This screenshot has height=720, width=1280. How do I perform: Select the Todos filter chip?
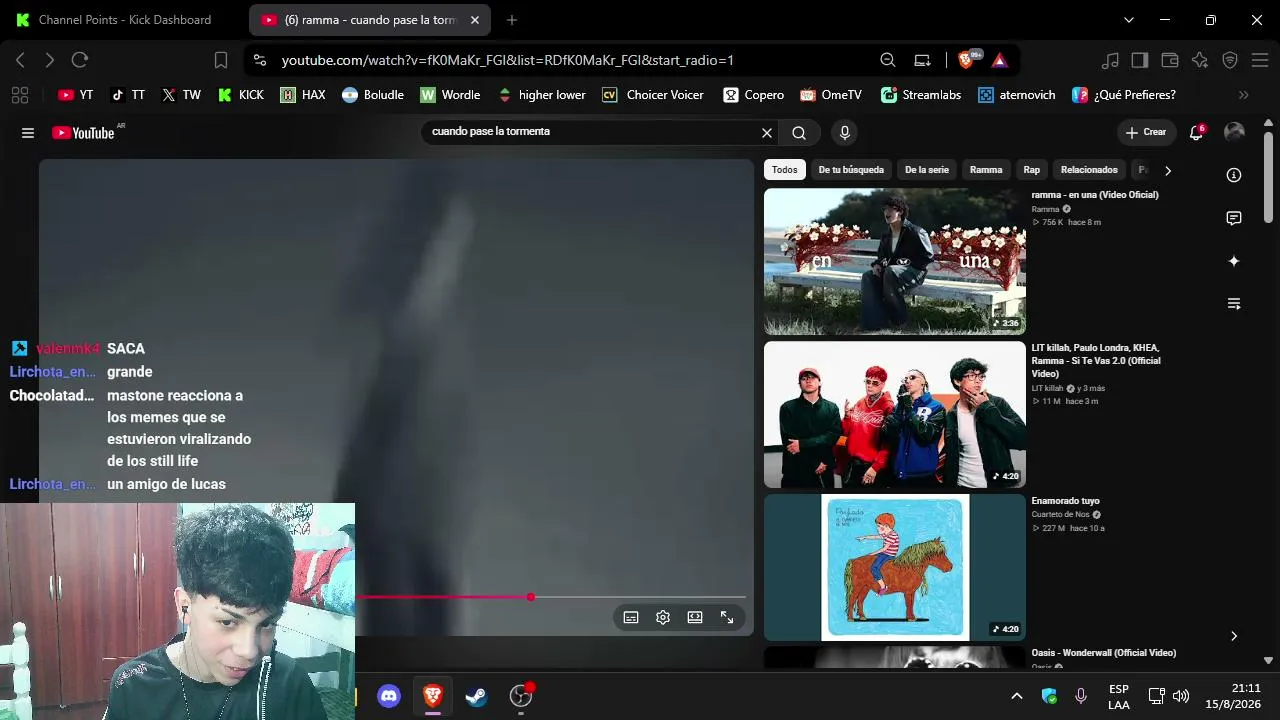tap(785, 170)
